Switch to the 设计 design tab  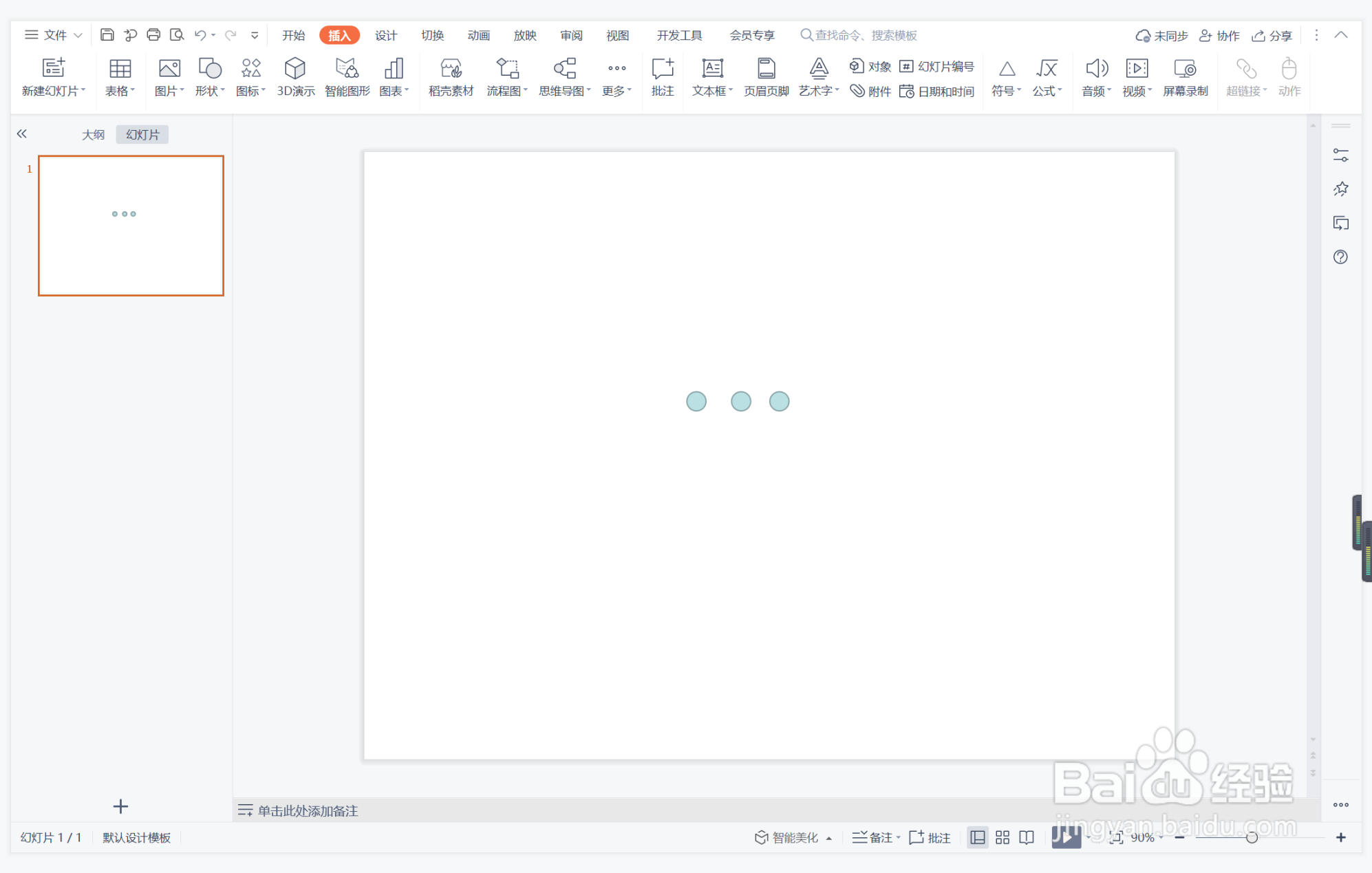point(385,35)
